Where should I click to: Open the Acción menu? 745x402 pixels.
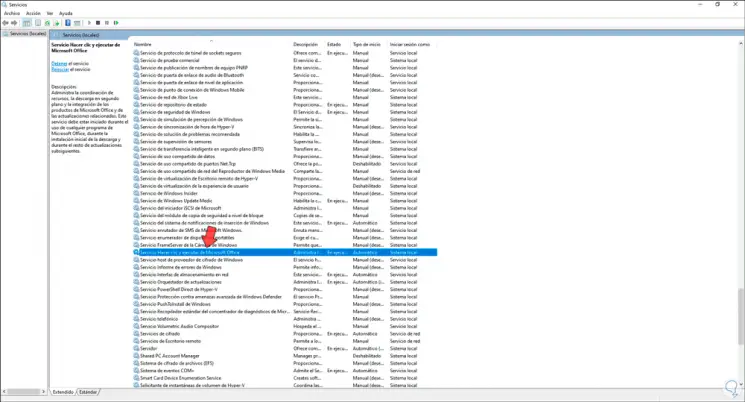point(33,13)
